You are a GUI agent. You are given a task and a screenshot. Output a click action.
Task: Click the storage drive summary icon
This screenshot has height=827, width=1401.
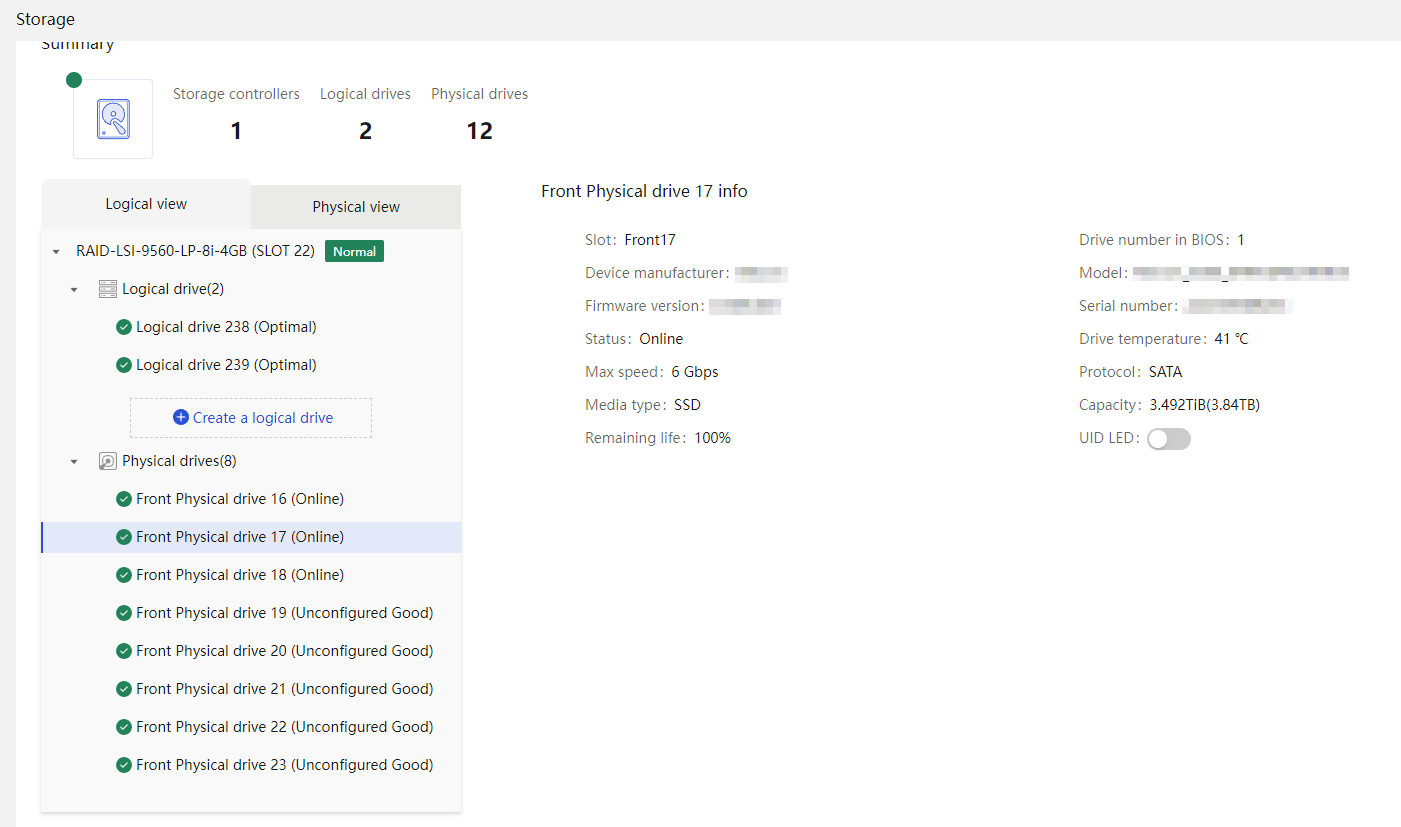click(x=113, y=119)
